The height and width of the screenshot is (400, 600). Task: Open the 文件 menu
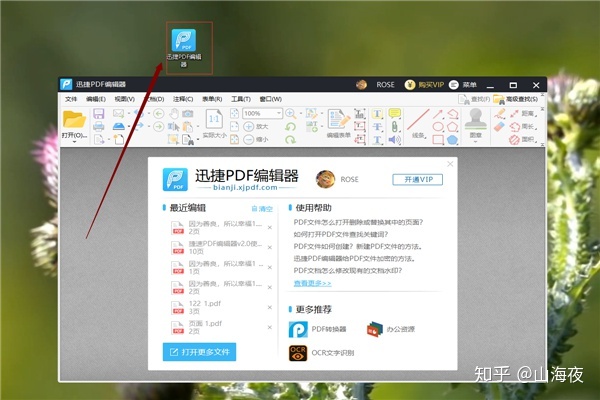(71, 99)
